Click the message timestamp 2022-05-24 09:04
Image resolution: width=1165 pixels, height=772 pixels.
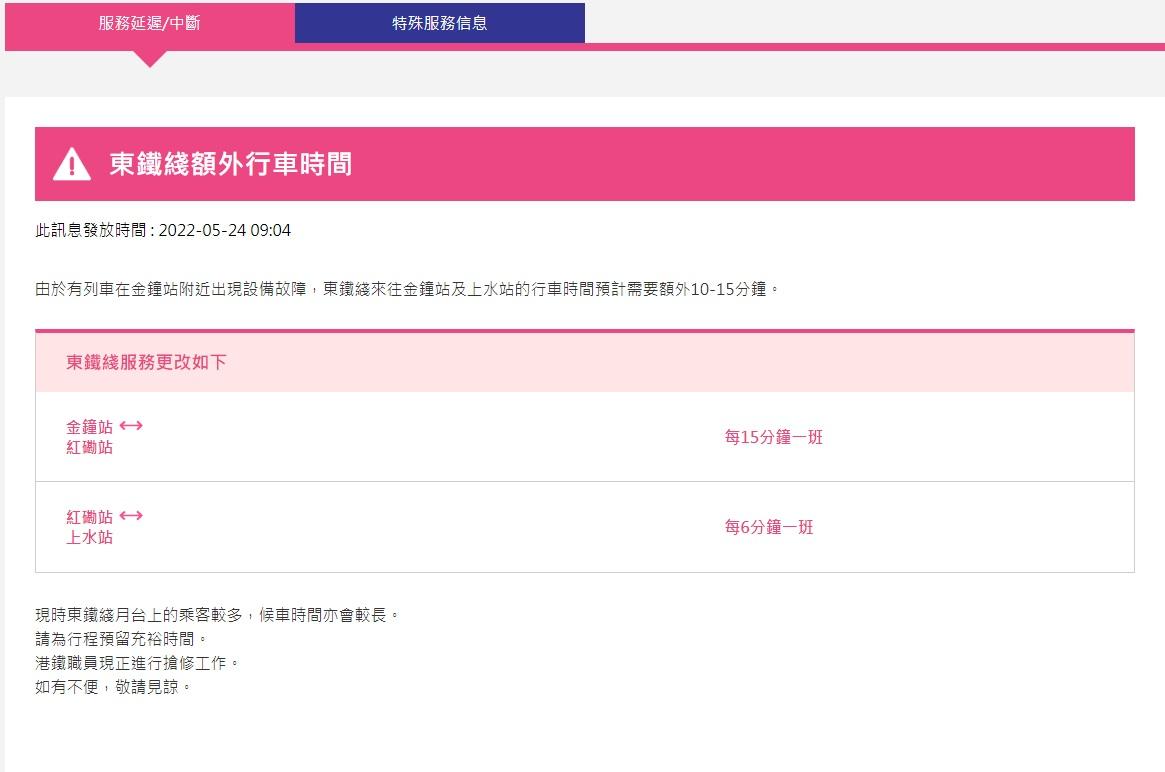pyautogui.click(x=224, y=231)
